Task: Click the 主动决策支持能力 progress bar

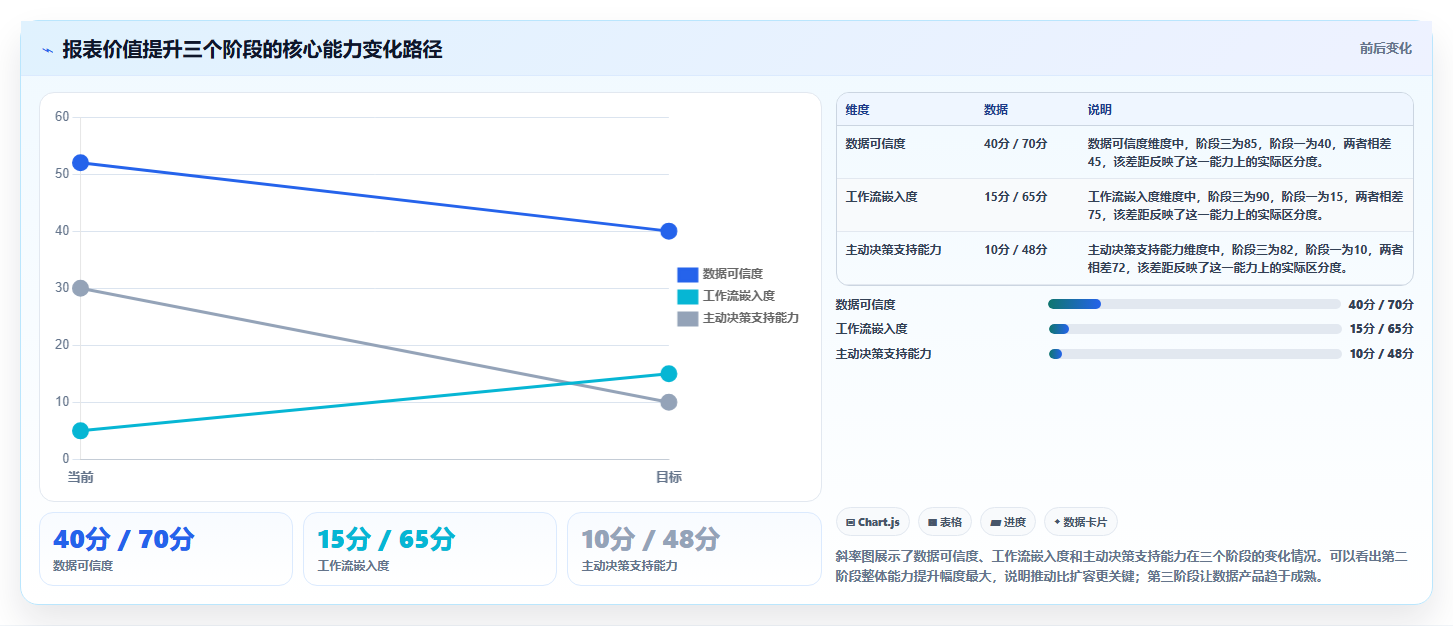Action: [1195, 354]
